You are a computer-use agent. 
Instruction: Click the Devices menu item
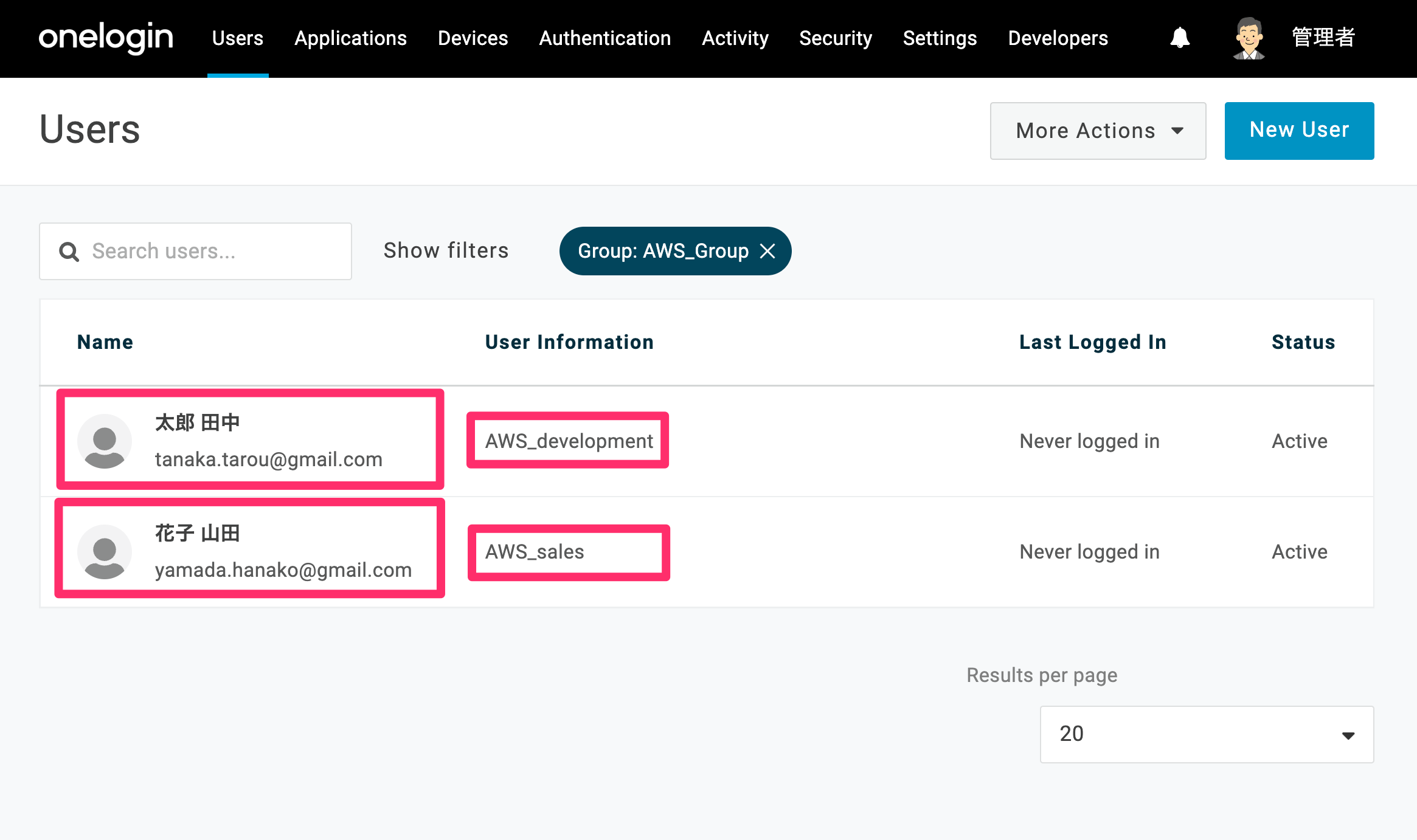tap(473, 38)
